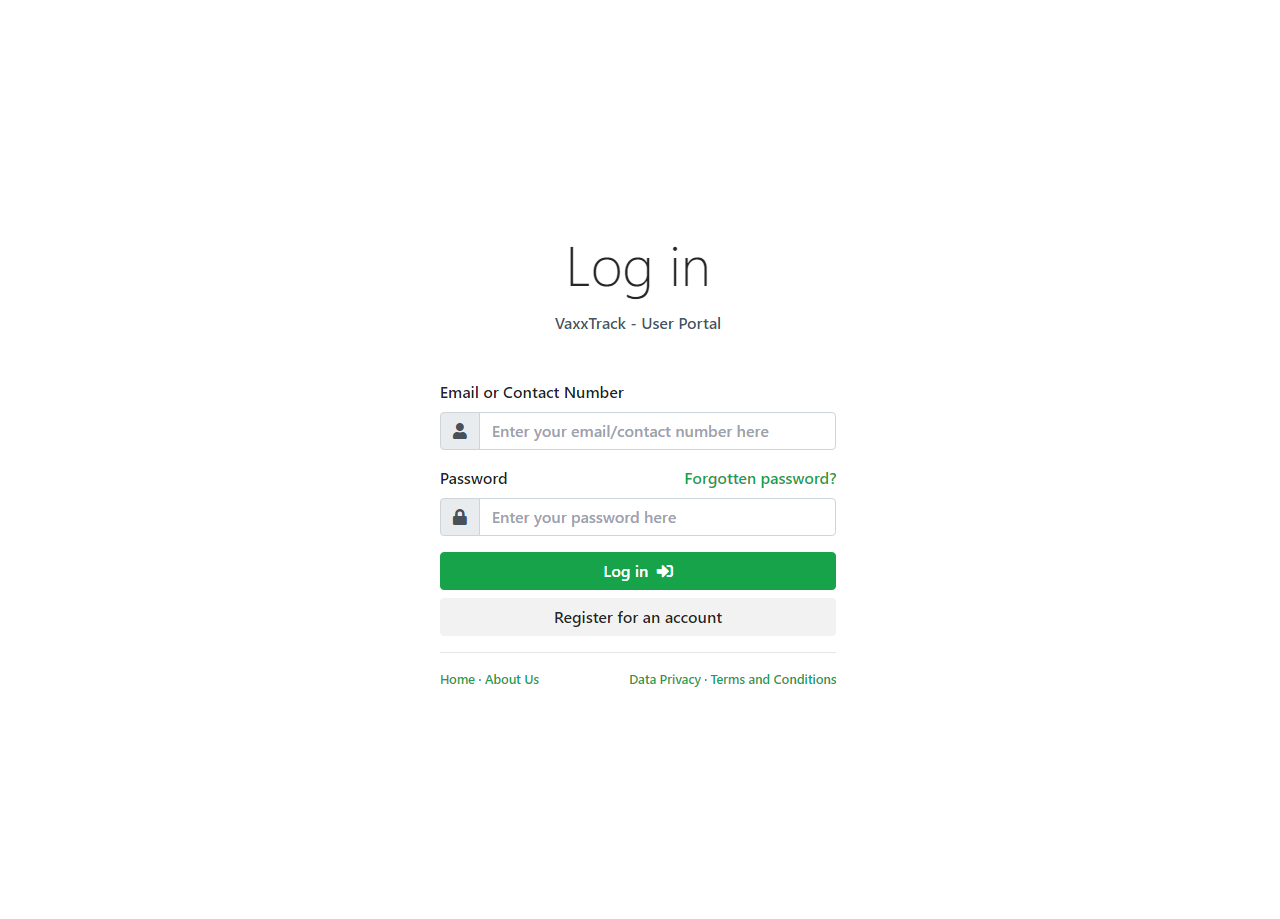Click the dot separator between Home and About Us
Screen dimensions: 1280x919
tap(480, 680)
